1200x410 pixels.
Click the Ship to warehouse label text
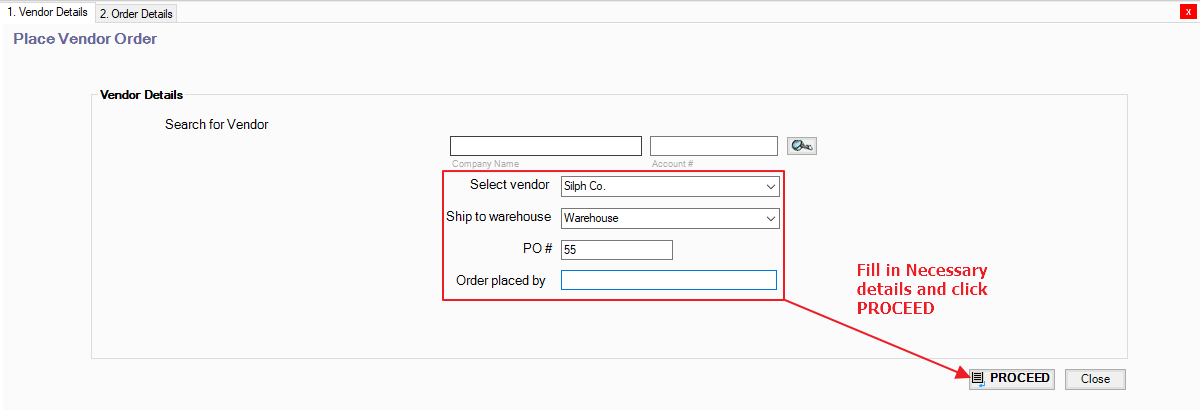498,217
